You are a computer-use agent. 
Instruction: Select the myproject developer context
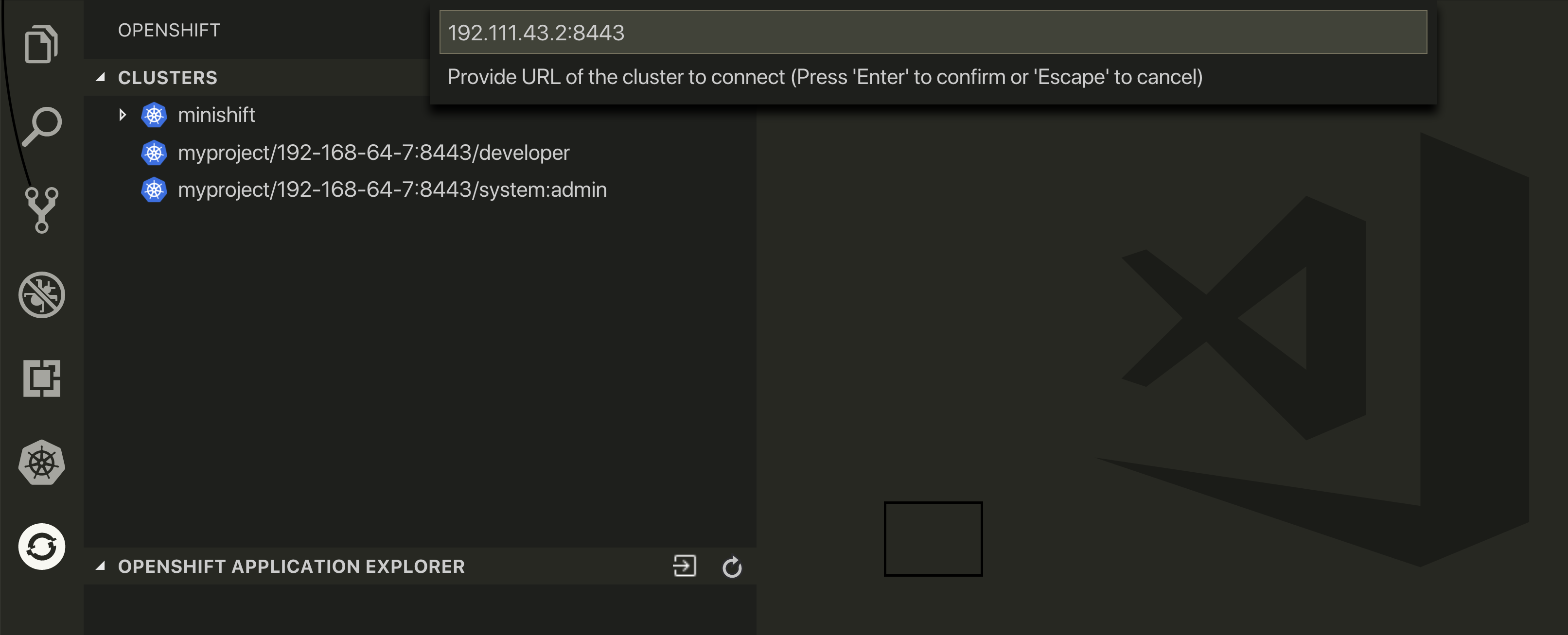click(374, 152)
